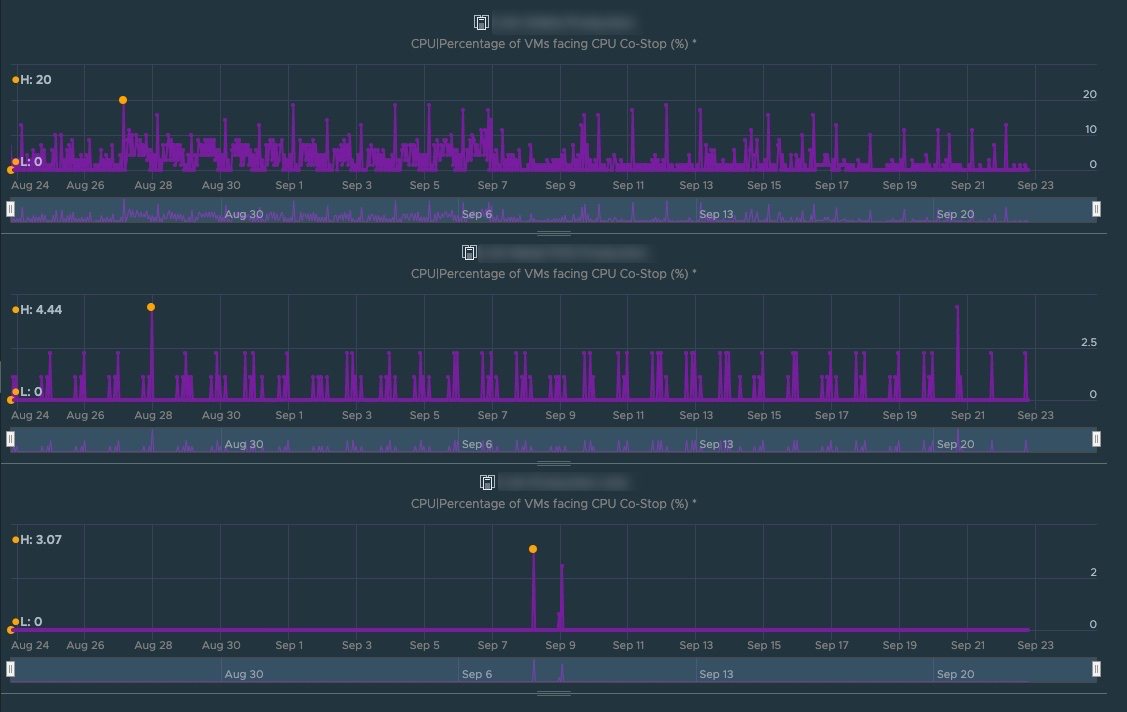Click the resize divider below the bottom chart
The height and width of the screenshot is (712, 1127).
553,693
